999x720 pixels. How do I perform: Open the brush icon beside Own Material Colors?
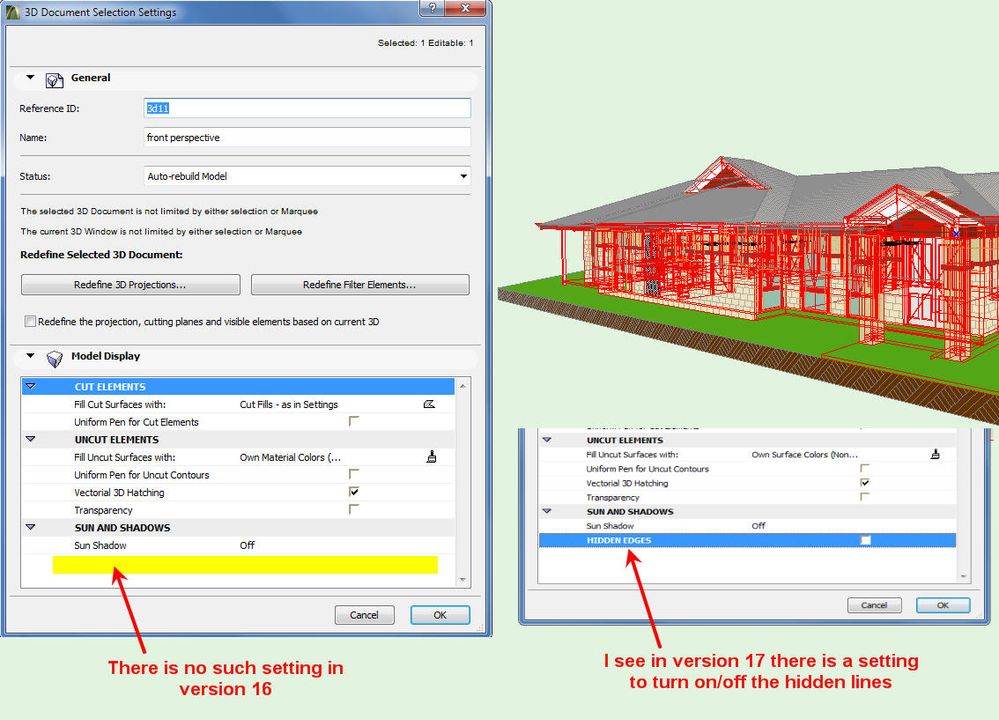pos(431,457)
